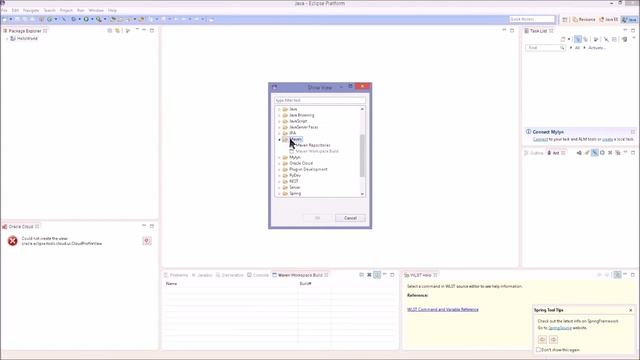Select the Maven folder in the dialog
640x360 pixels.
pyautogui.click(x=296, y=139)
